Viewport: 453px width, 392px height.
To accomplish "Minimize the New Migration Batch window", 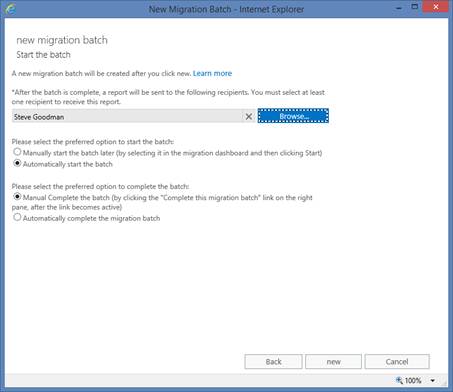I will tap(399, 7).
